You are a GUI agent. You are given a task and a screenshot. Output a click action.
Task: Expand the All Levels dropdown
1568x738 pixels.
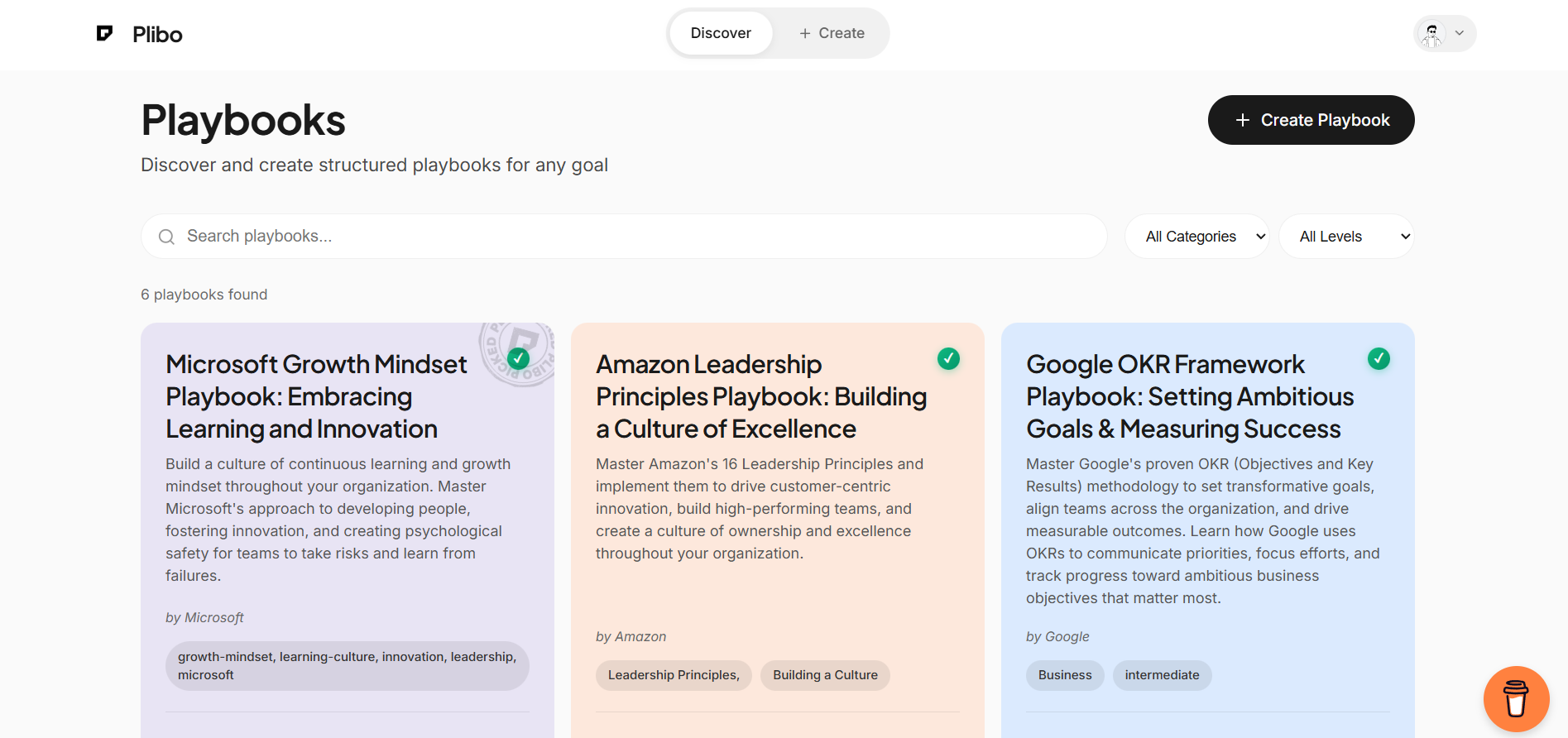tap(1346, 237)
